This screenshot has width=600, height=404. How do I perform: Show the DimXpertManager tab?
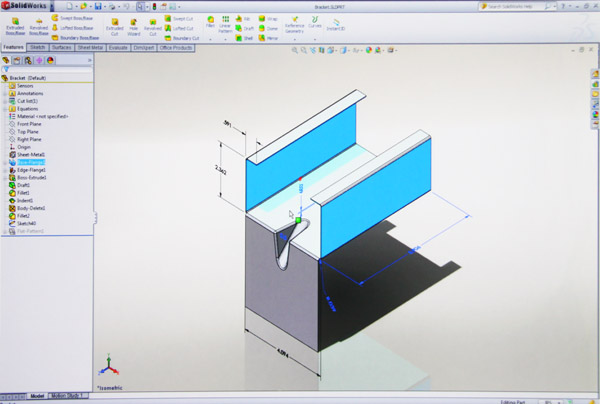pyautogui.click(x=39, y=60)
